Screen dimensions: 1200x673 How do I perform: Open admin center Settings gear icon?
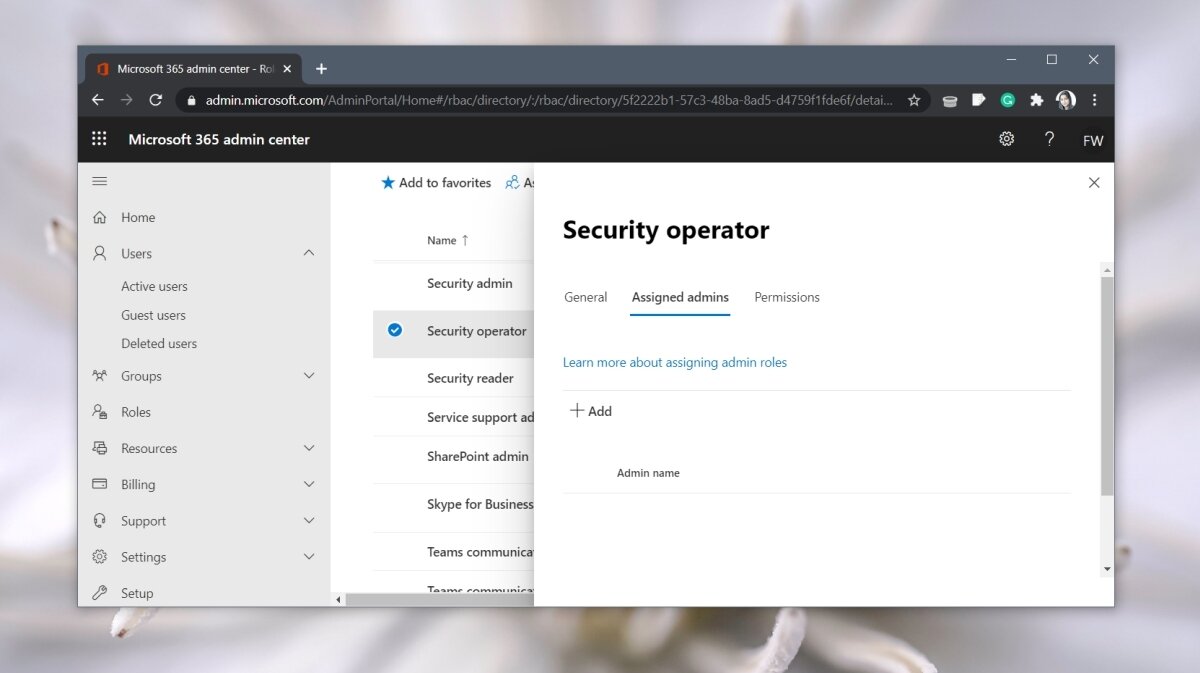tap(1006, 138)
